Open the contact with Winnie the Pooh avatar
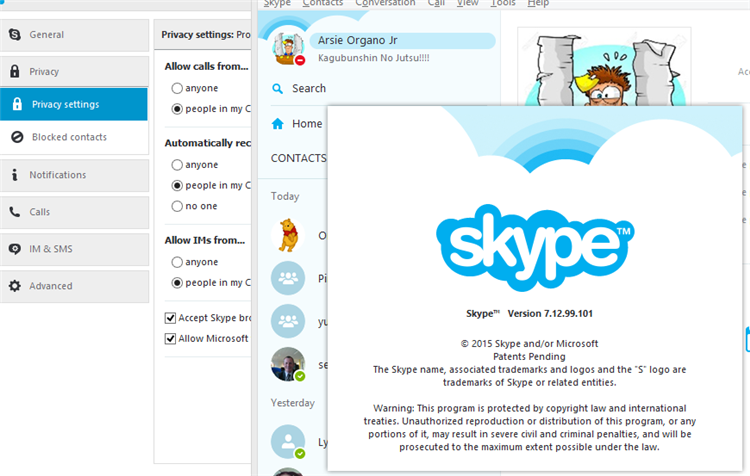 (x=288, y=235)
